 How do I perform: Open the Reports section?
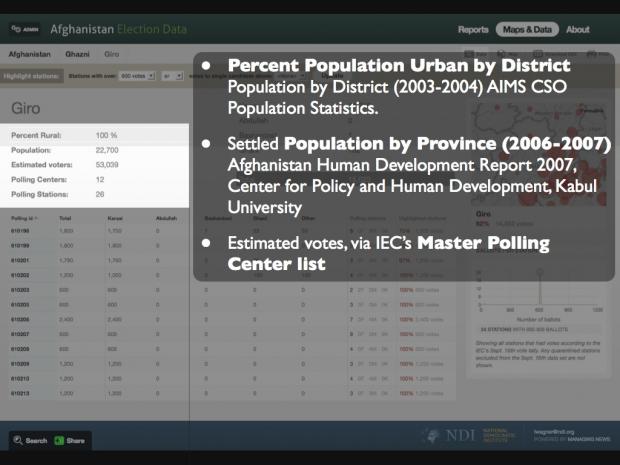pos(473,30)
